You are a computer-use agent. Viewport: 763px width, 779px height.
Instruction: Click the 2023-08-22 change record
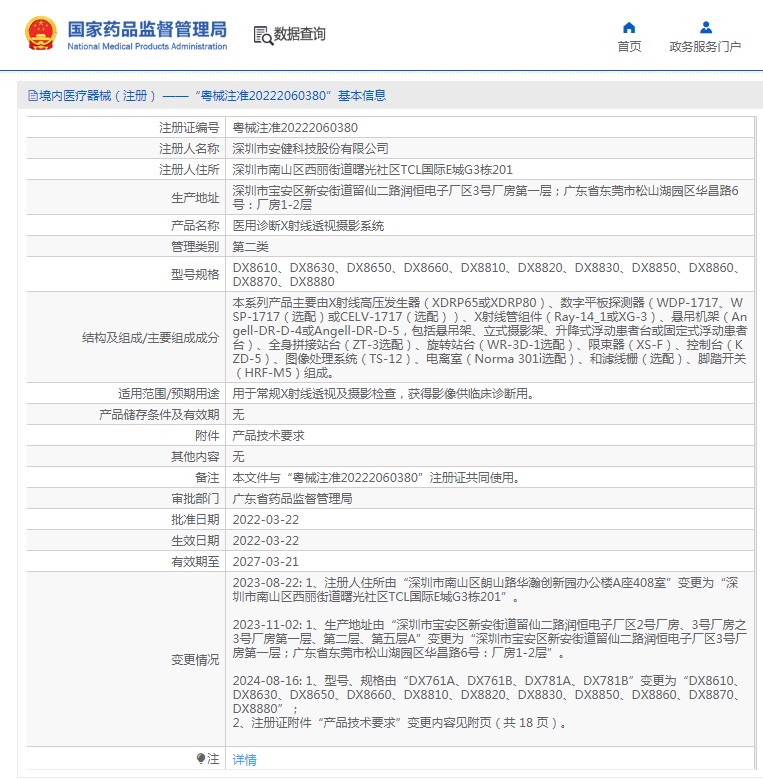pyautogui.click(x=485, y=589)
